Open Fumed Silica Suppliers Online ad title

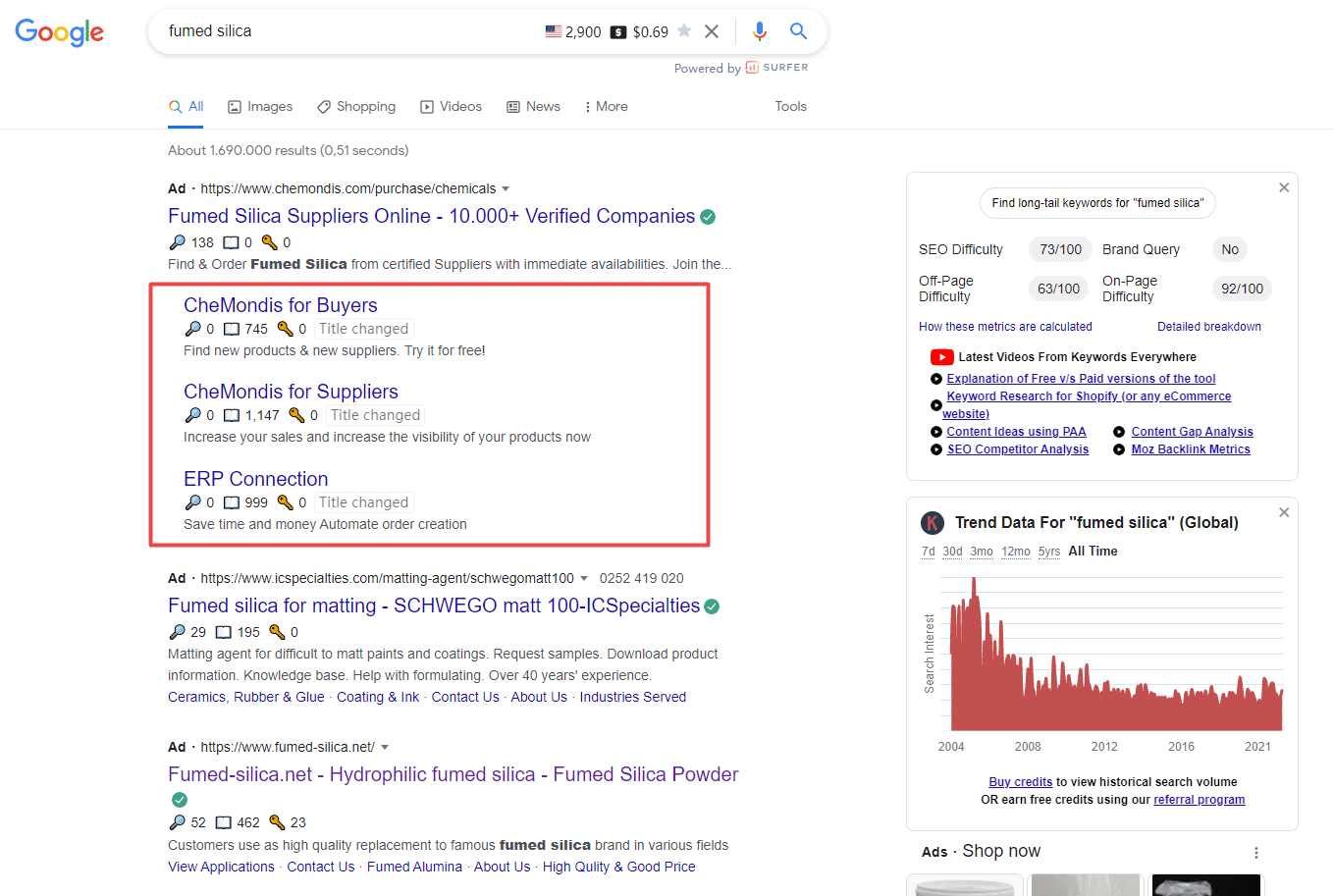pyautogui.click(x=431, y=216)
